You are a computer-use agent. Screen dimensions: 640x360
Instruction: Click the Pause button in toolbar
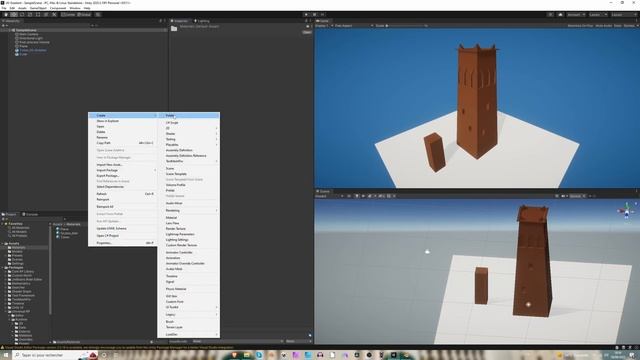point(314,14)
